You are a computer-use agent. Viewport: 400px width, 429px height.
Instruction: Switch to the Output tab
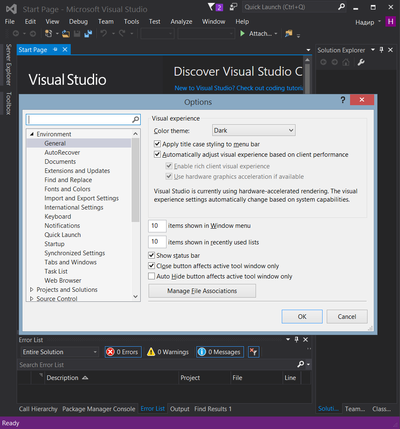179,409
